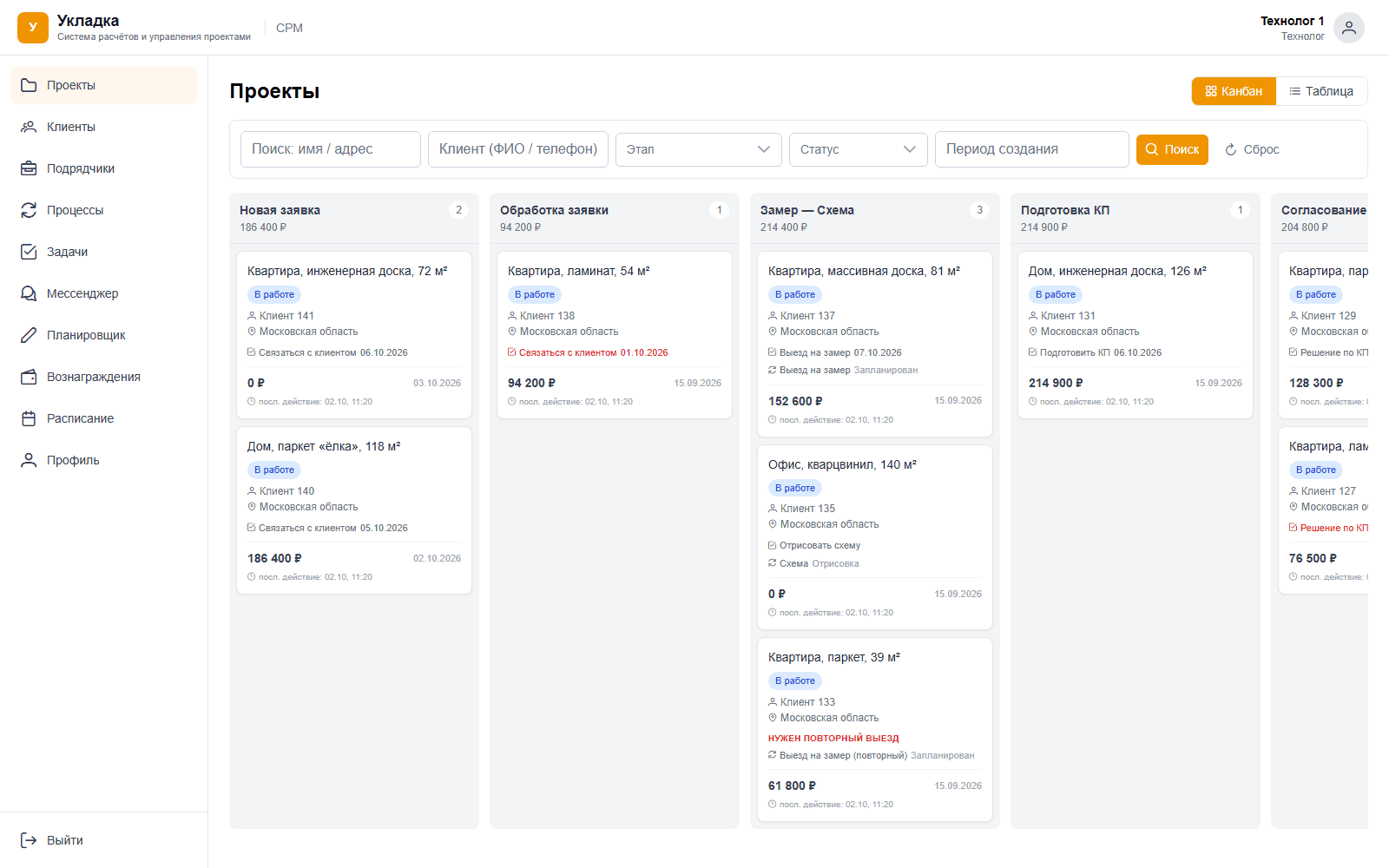
Task: Click the Укладка logo icon
Action: click(x=33, y=28)
